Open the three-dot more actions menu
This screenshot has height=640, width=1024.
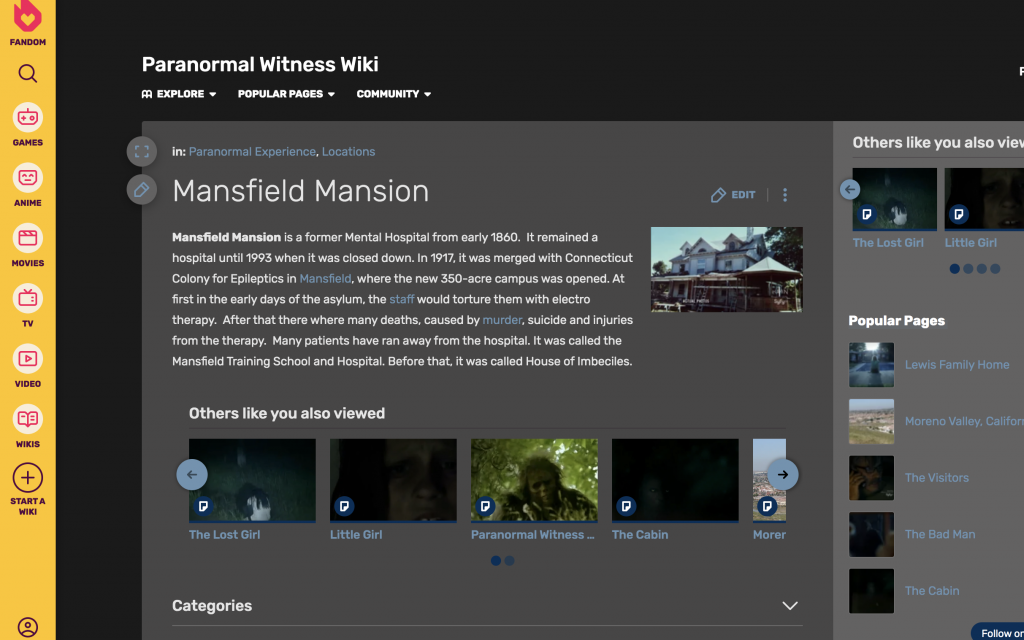785,195
